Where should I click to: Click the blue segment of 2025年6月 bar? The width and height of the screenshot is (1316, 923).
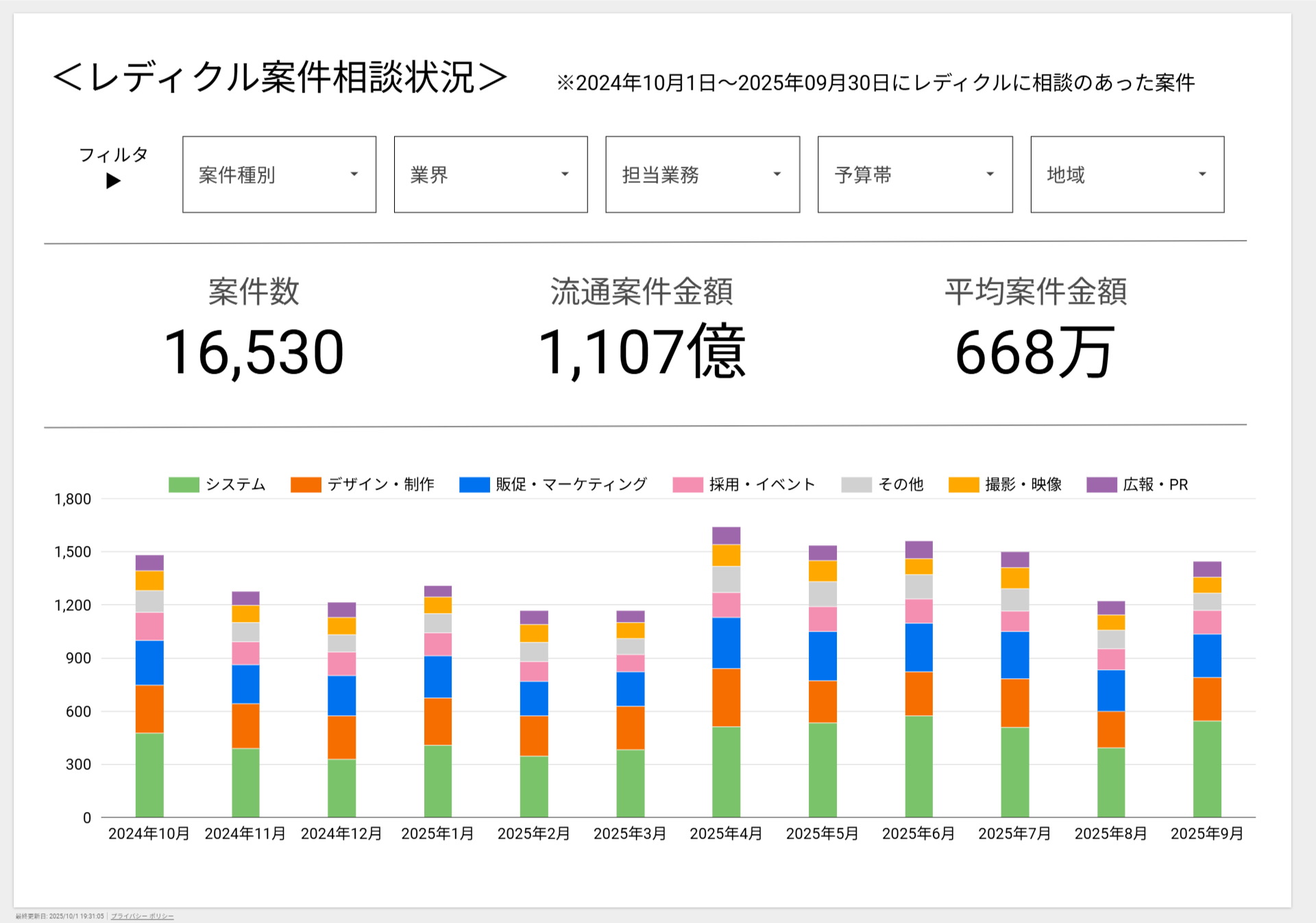coord(918,647)
